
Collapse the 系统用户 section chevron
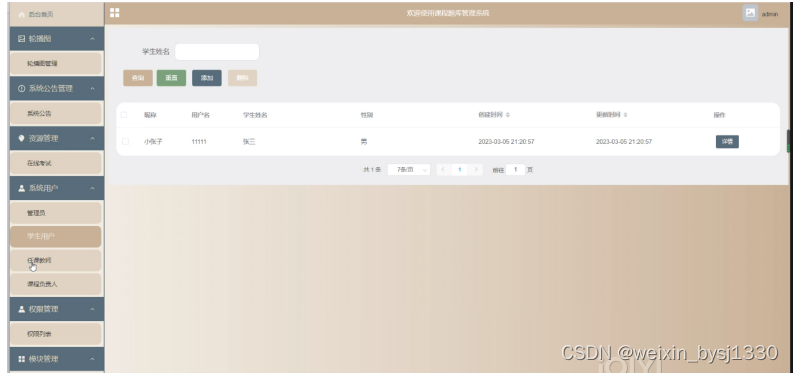92,188
